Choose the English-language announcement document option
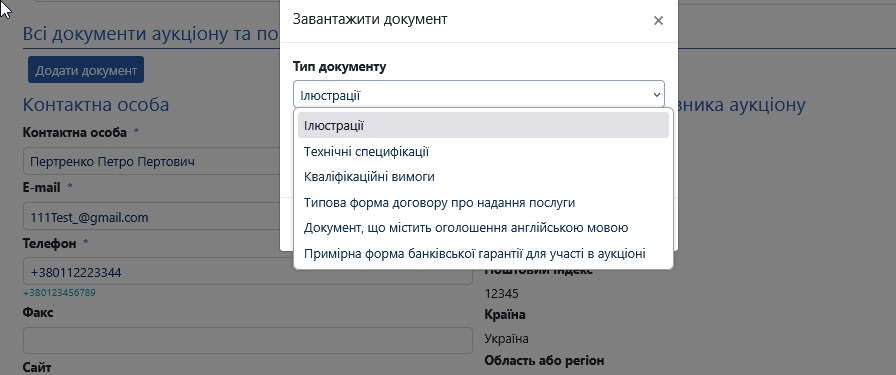 [483, 228]
